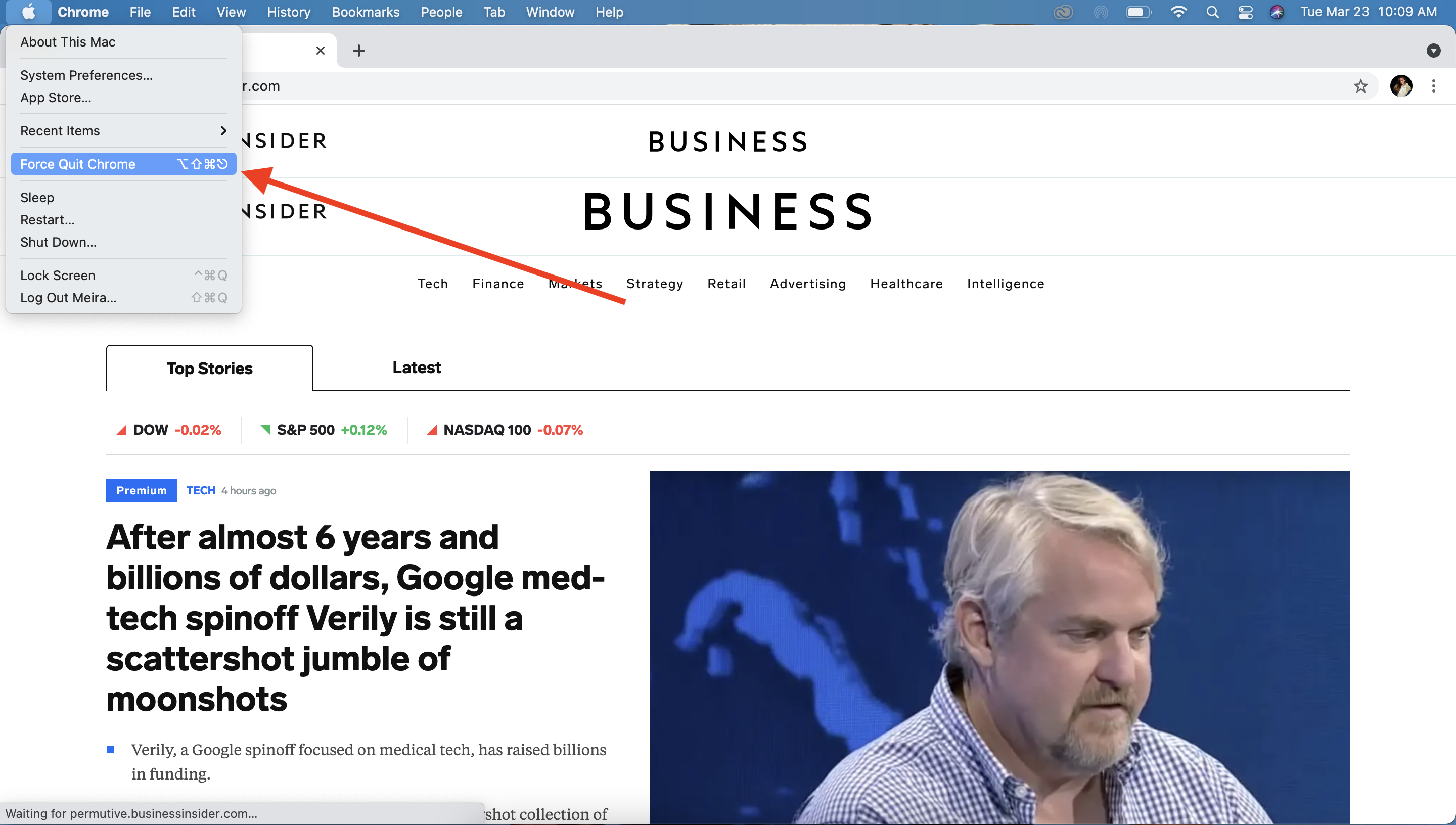Open System Preferences from Apple menu
The height and width of the screenshot is (825, 1456).
pos(123,75)
